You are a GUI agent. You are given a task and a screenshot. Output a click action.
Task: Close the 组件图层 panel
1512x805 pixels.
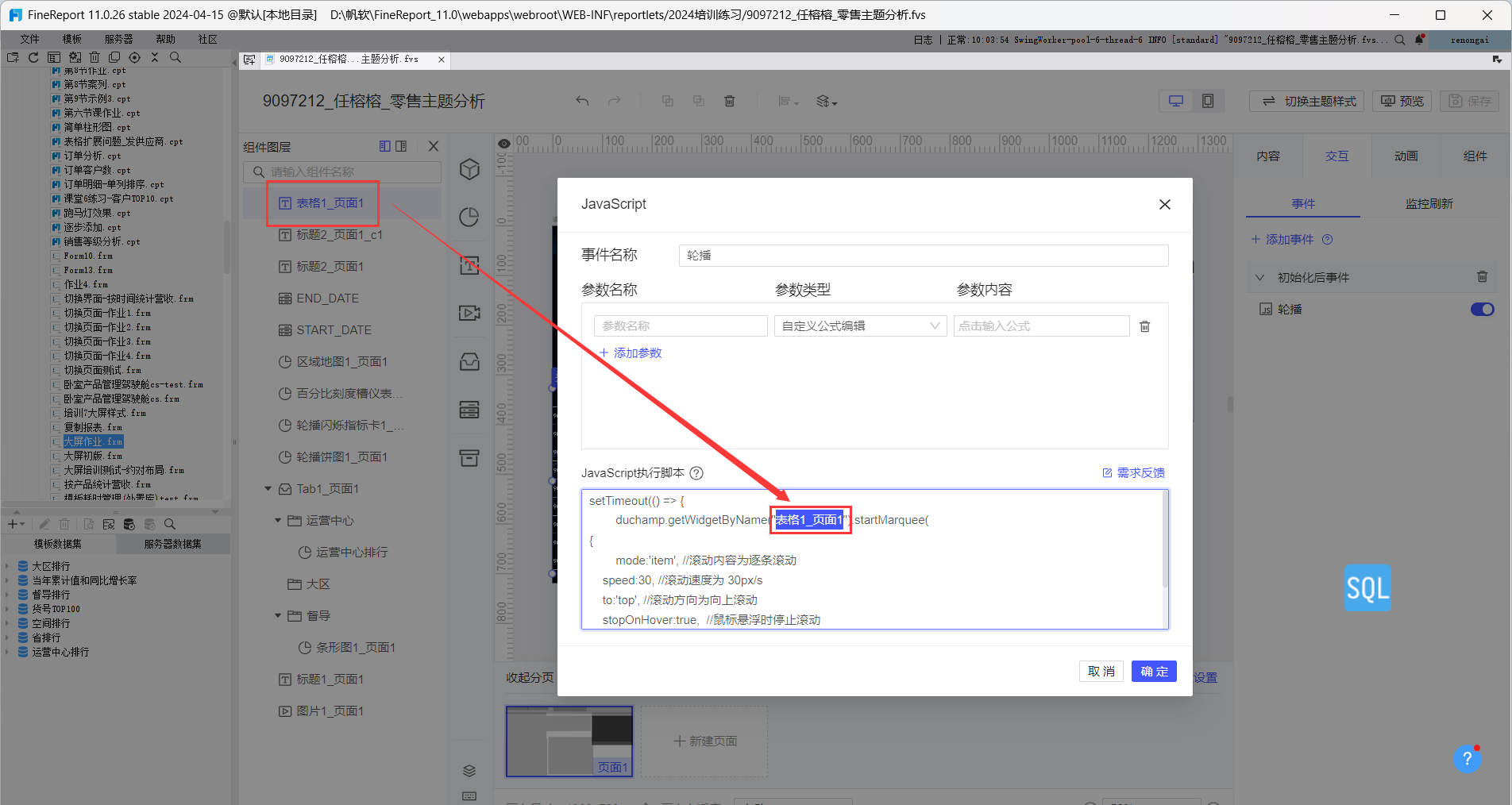click(434, 146)
